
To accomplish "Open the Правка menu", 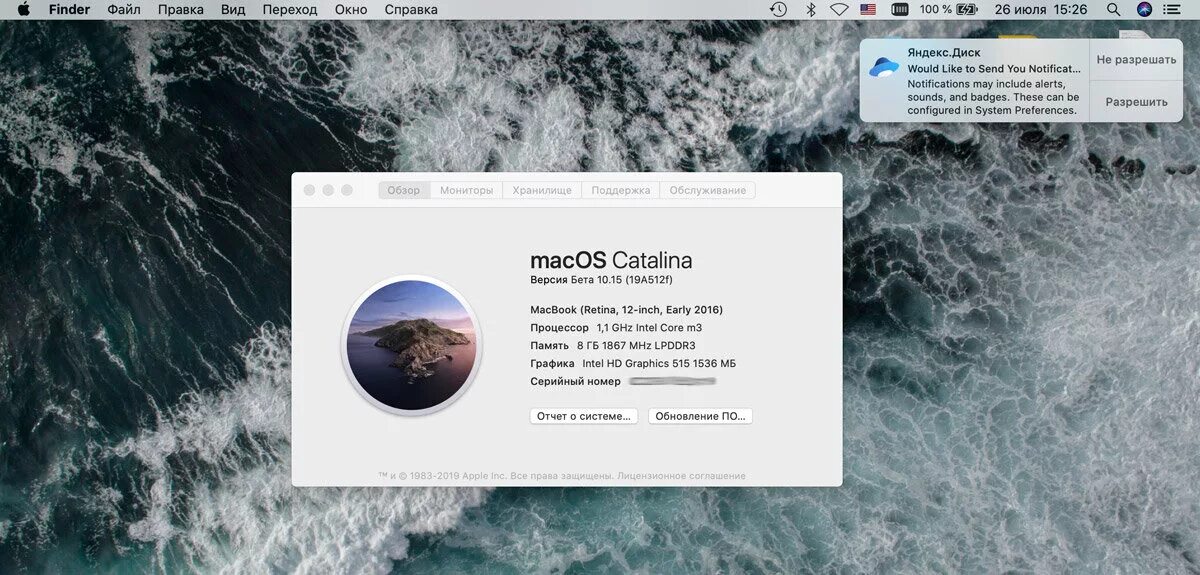I will pyautogui.click(x=181, y=9).
